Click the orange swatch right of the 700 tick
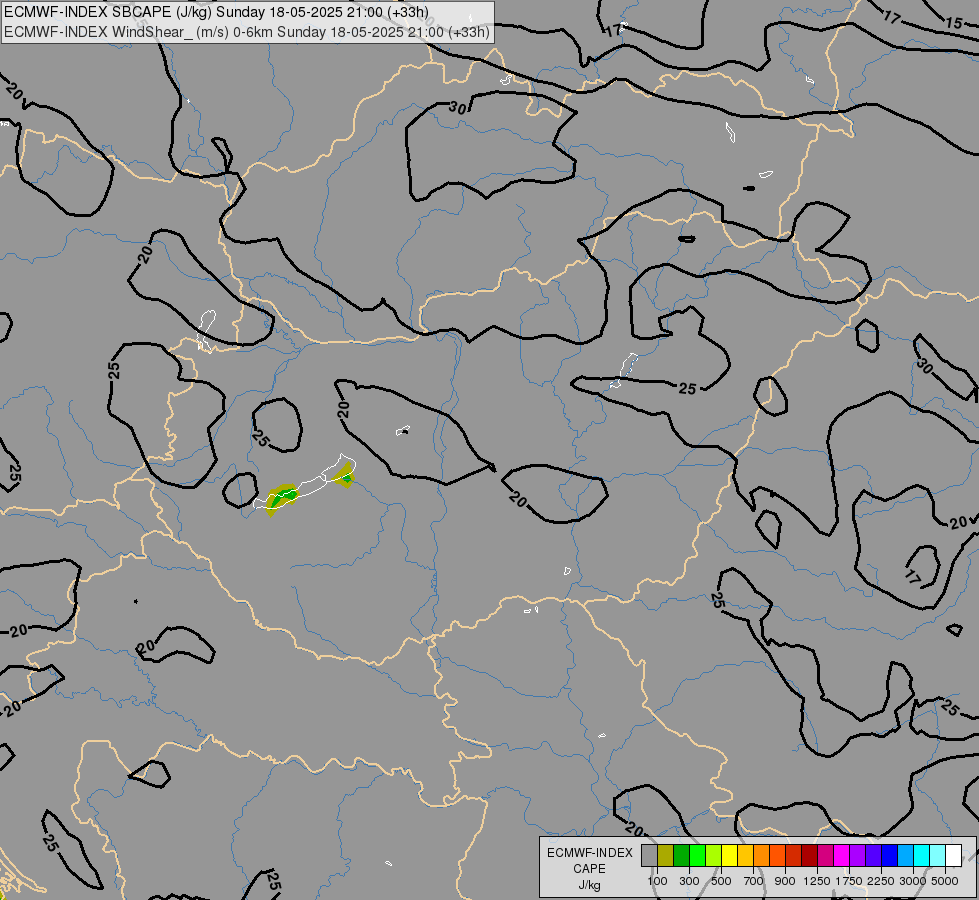The width and height of the screenshot is (979, 900). [x=762, y=856]
